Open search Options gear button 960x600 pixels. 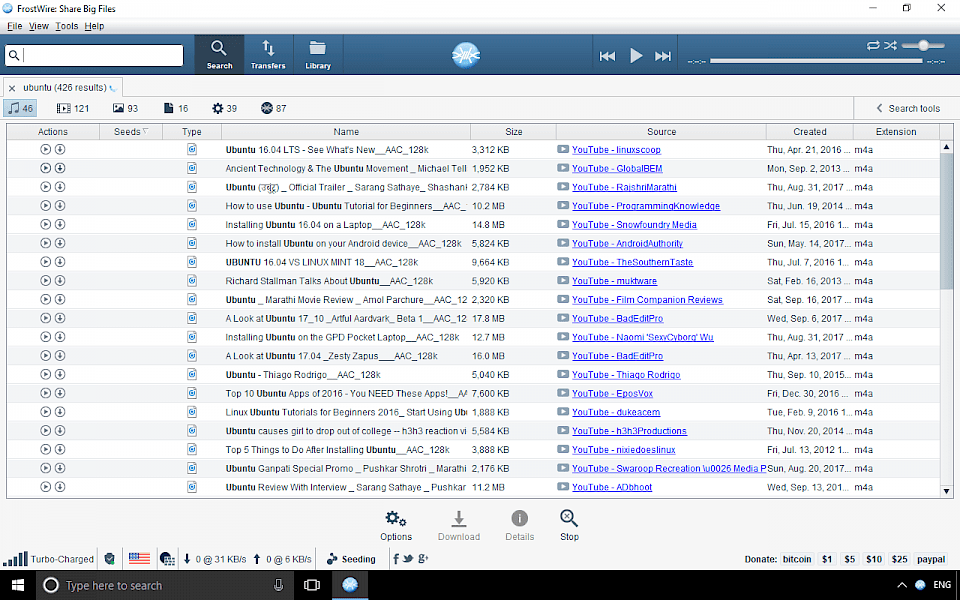396,526
